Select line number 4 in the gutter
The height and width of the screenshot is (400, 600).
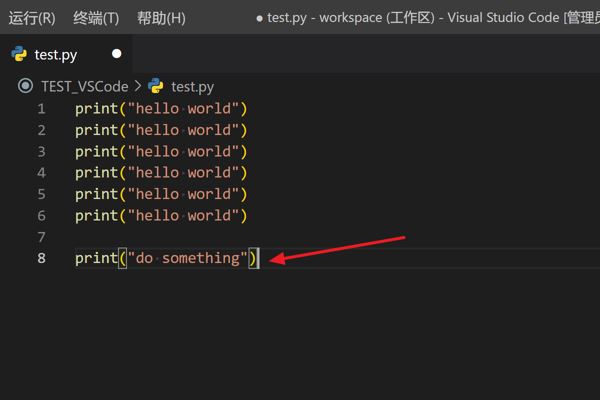[41, 173]
